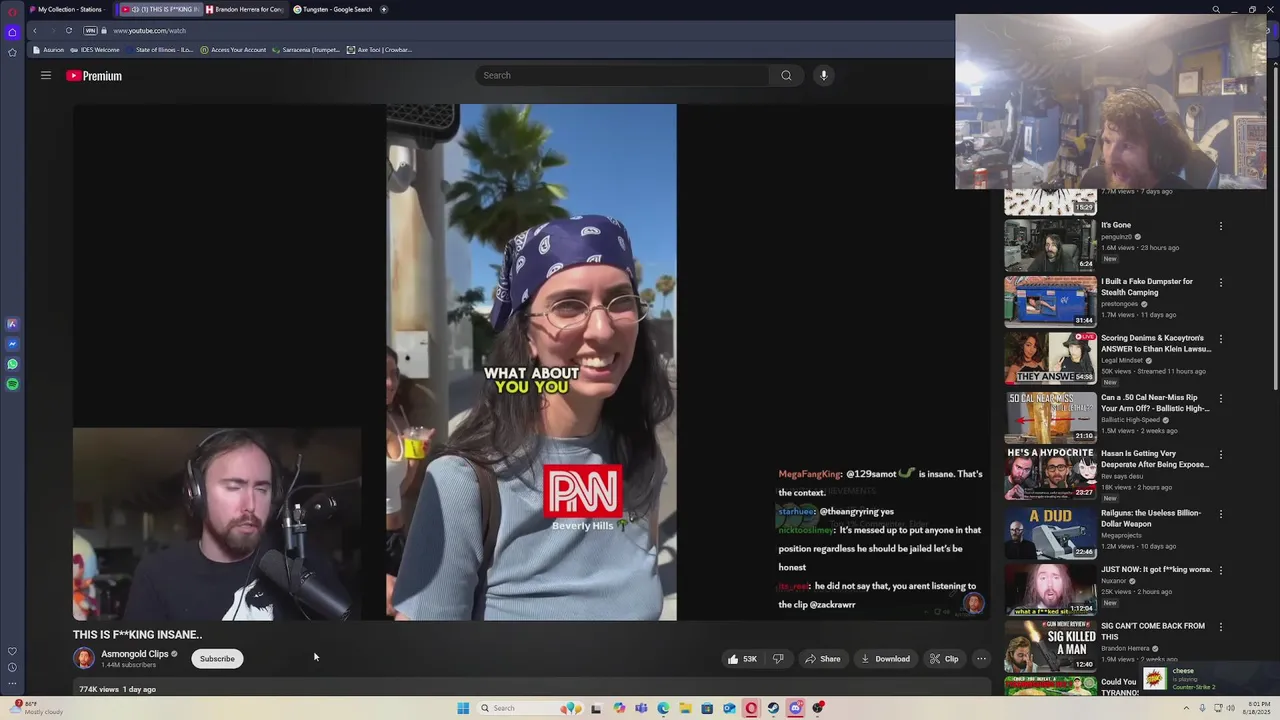Open Opera sidebar home icon
Viewport: 1280px width, 720px height.
(x=12, y=32)
